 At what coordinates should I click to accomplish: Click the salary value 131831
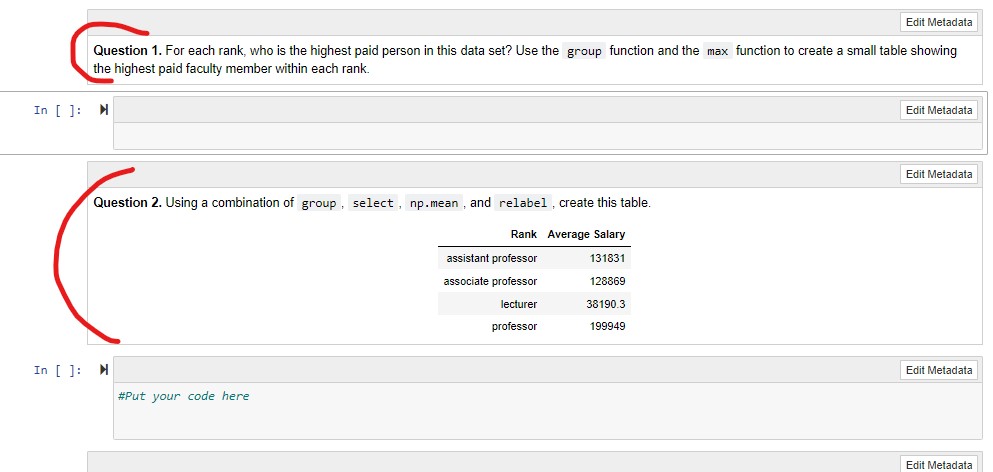point(607,258)
